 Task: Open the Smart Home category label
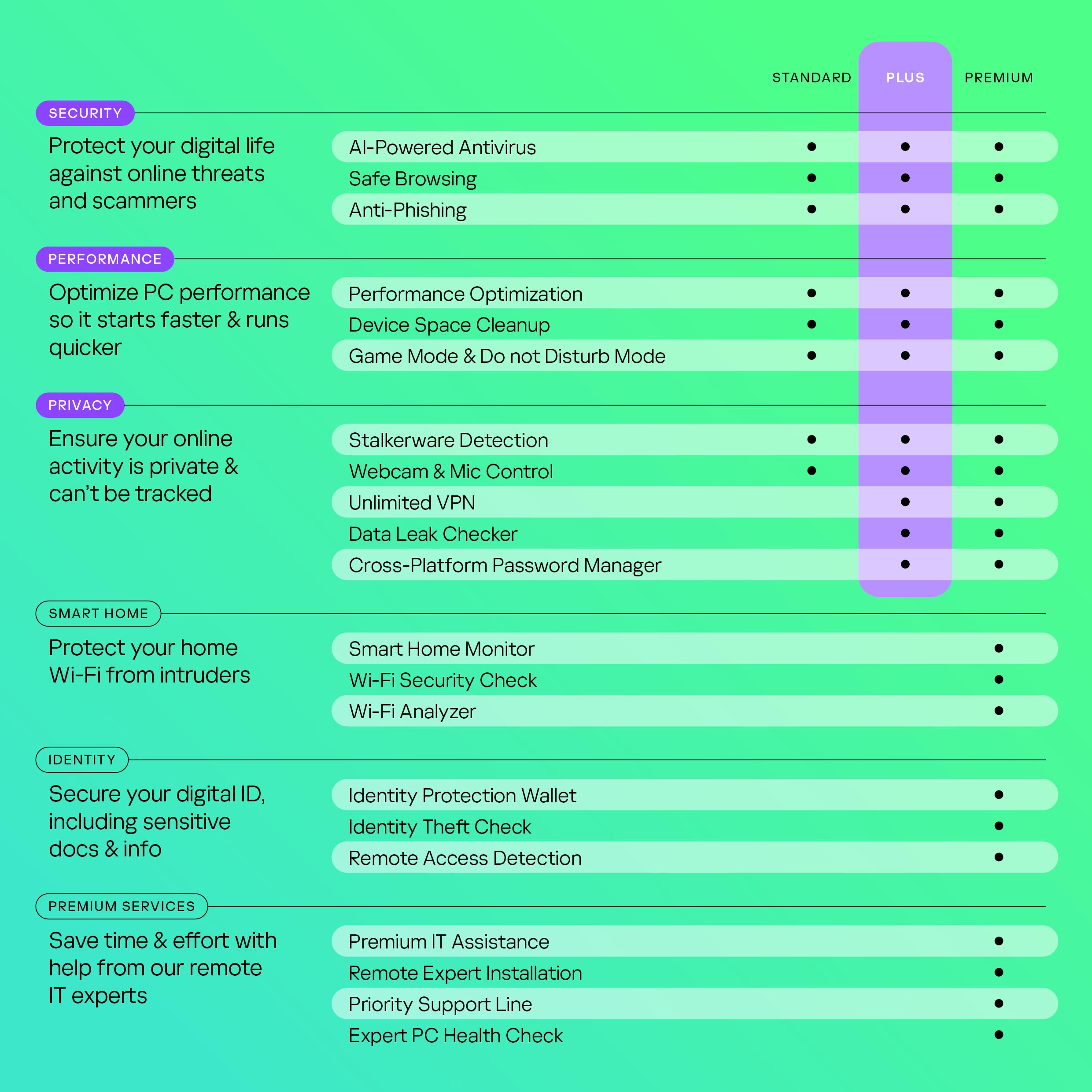click(x=98, y=613)
